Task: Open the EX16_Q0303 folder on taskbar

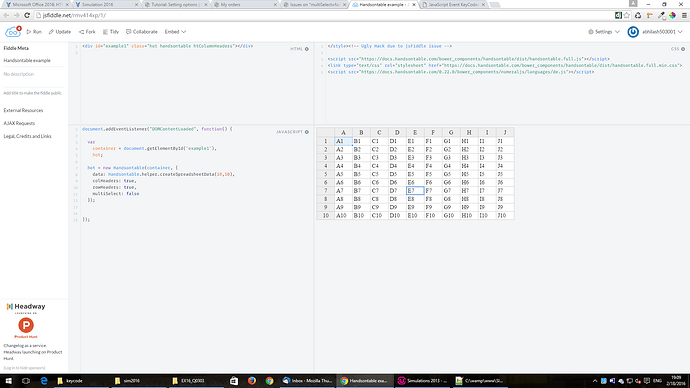Action: pyautogui.click(x=195, y=381)
